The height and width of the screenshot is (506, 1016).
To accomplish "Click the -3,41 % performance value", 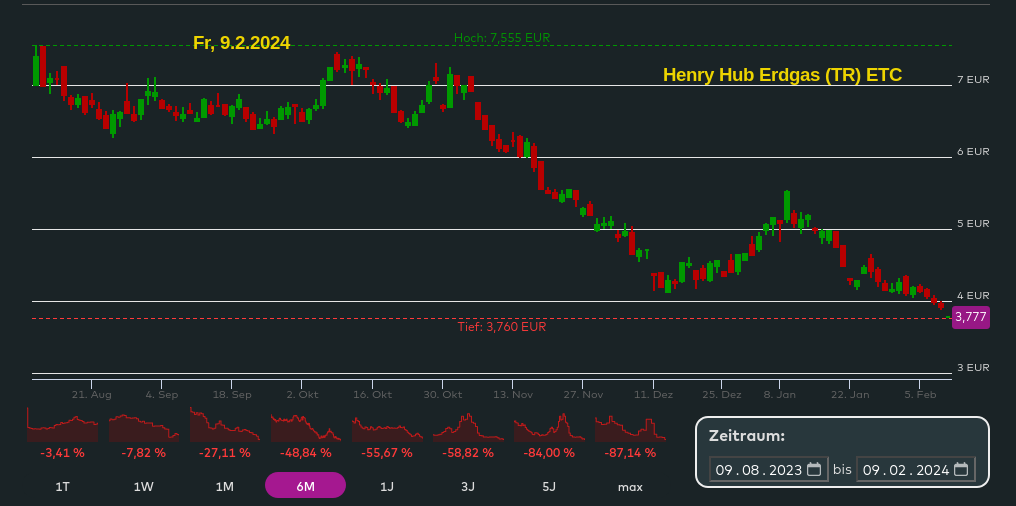I will [x=62, y=453].
